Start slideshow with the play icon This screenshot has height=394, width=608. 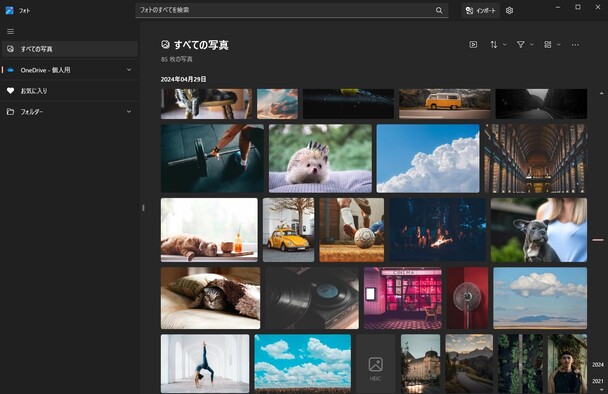click(473, 45)
